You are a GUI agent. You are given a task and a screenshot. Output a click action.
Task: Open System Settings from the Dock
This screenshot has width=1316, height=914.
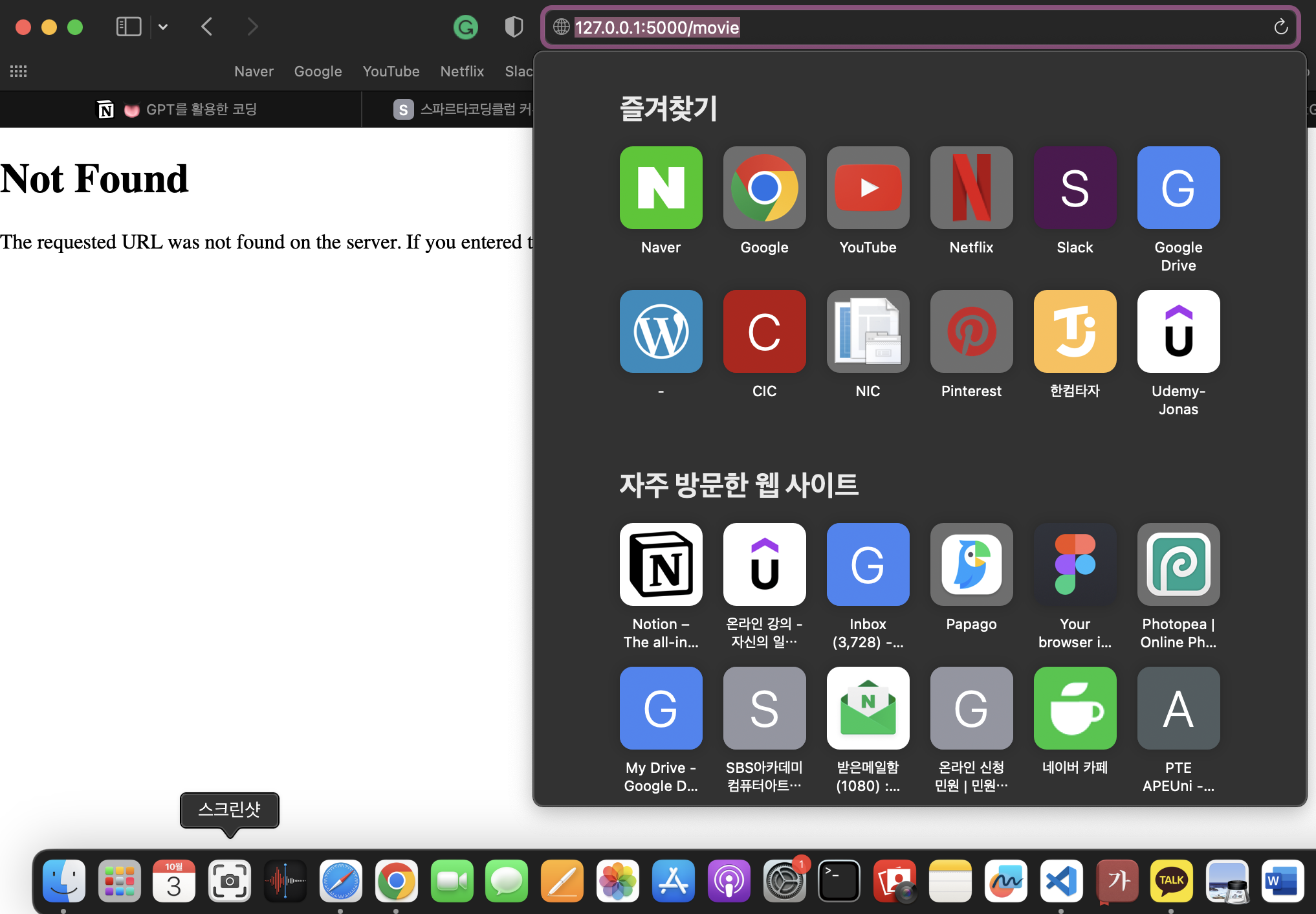click(x=784, y=880)
